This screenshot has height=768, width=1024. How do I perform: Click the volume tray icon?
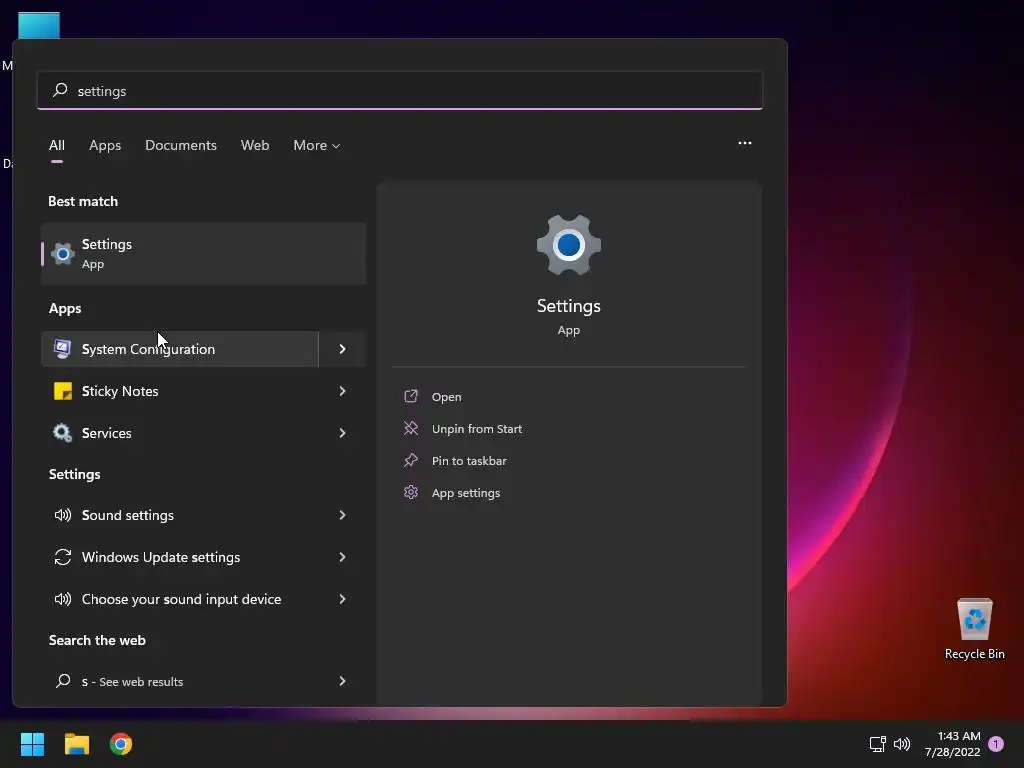(902, 744)
